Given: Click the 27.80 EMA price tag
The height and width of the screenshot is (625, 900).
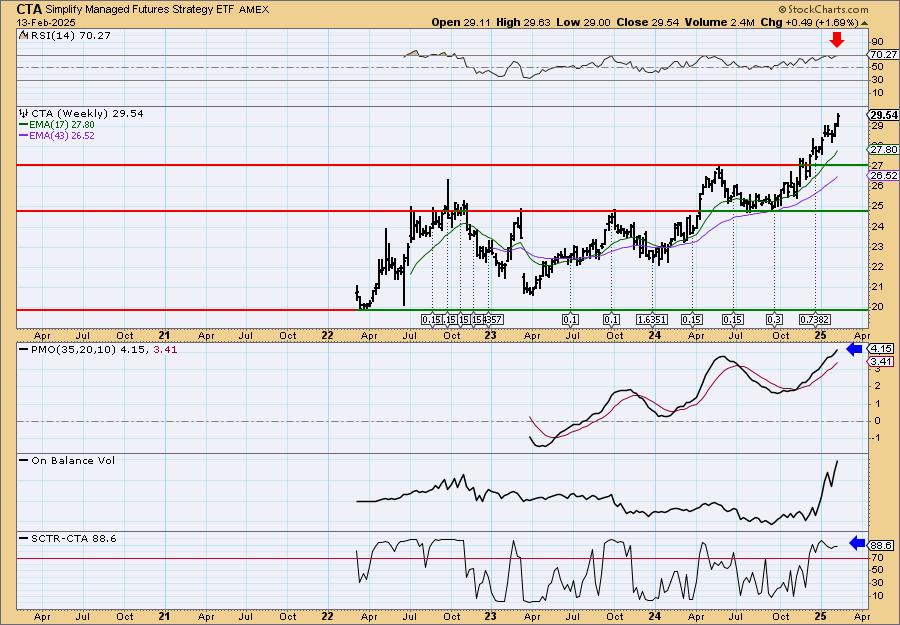Looking at the screenshot, I should coord(883,149).
